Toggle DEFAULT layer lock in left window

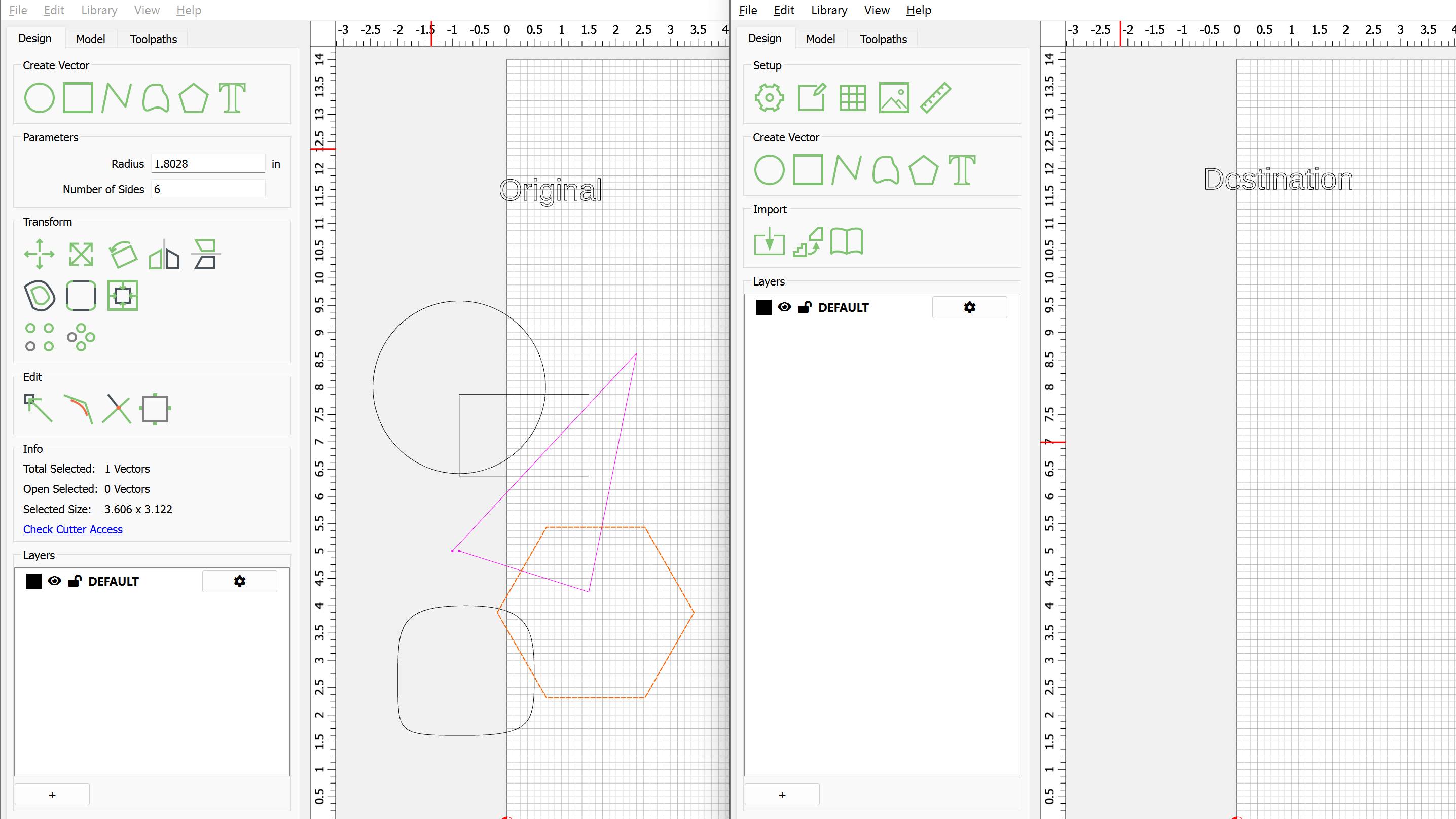point(75,581)
